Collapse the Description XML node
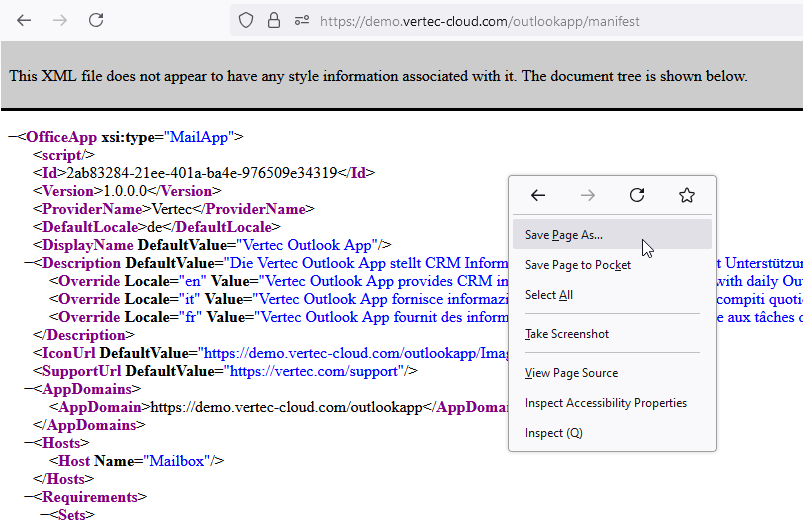The image size is (803, 520). click(x=29, y=263)
